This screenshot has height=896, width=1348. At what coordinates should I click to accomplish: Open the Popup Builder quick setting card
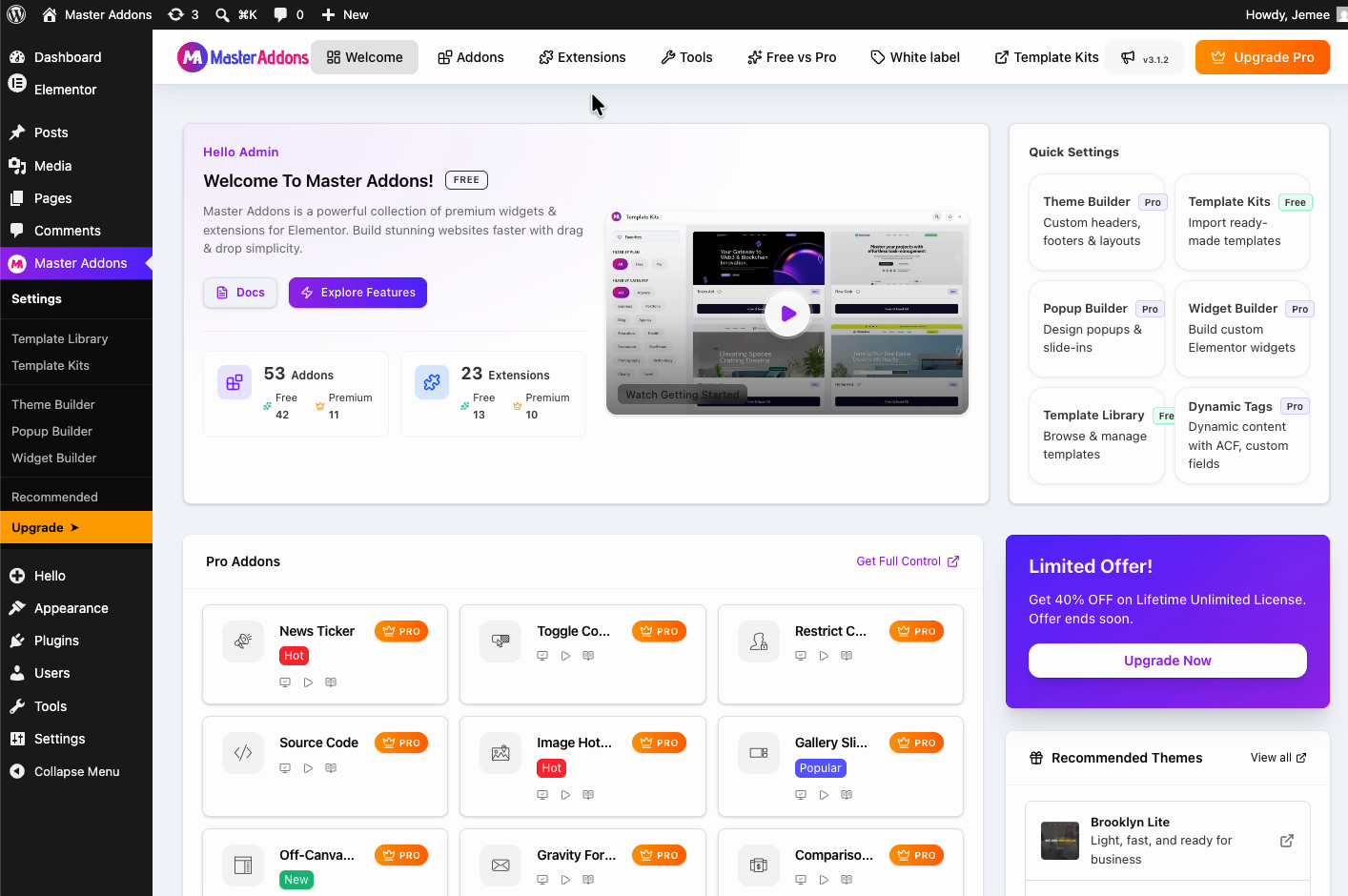tap(1096, 329)
